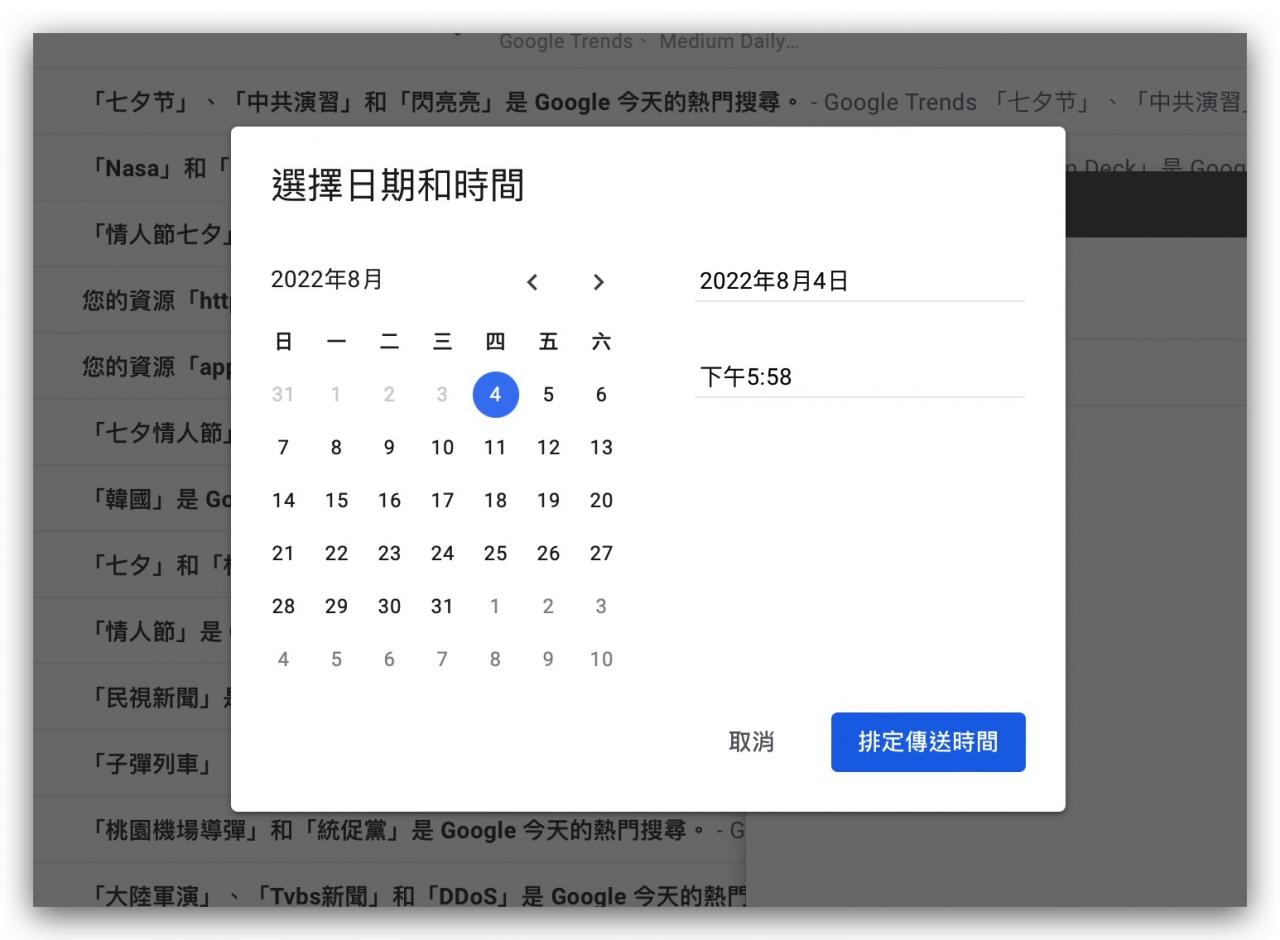Open the 大陸軍演 and DDoS news row

click(x=400, y=897)
